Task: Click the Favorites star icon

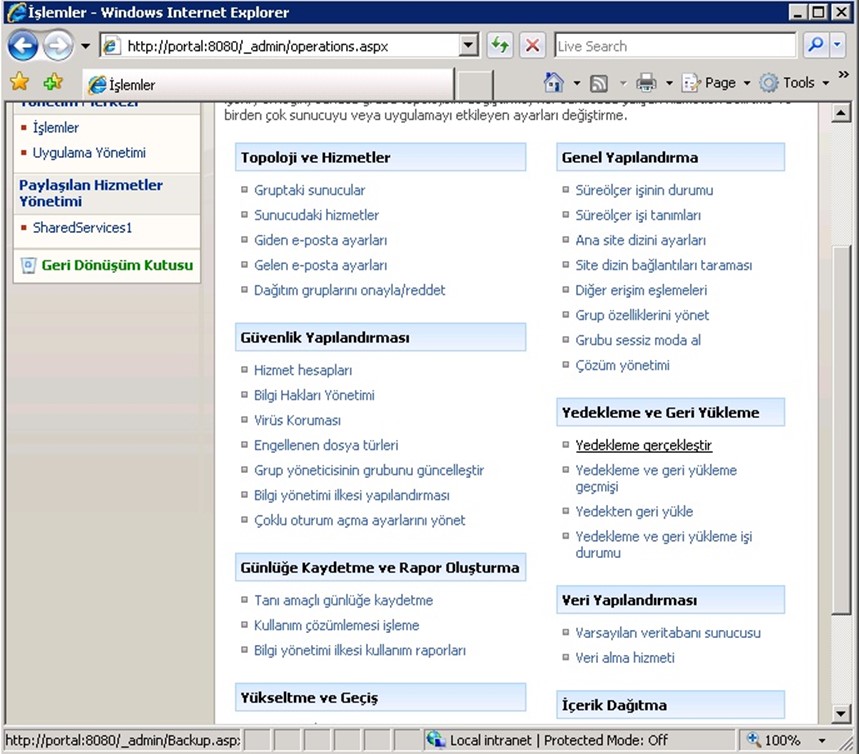Action: 19,83
